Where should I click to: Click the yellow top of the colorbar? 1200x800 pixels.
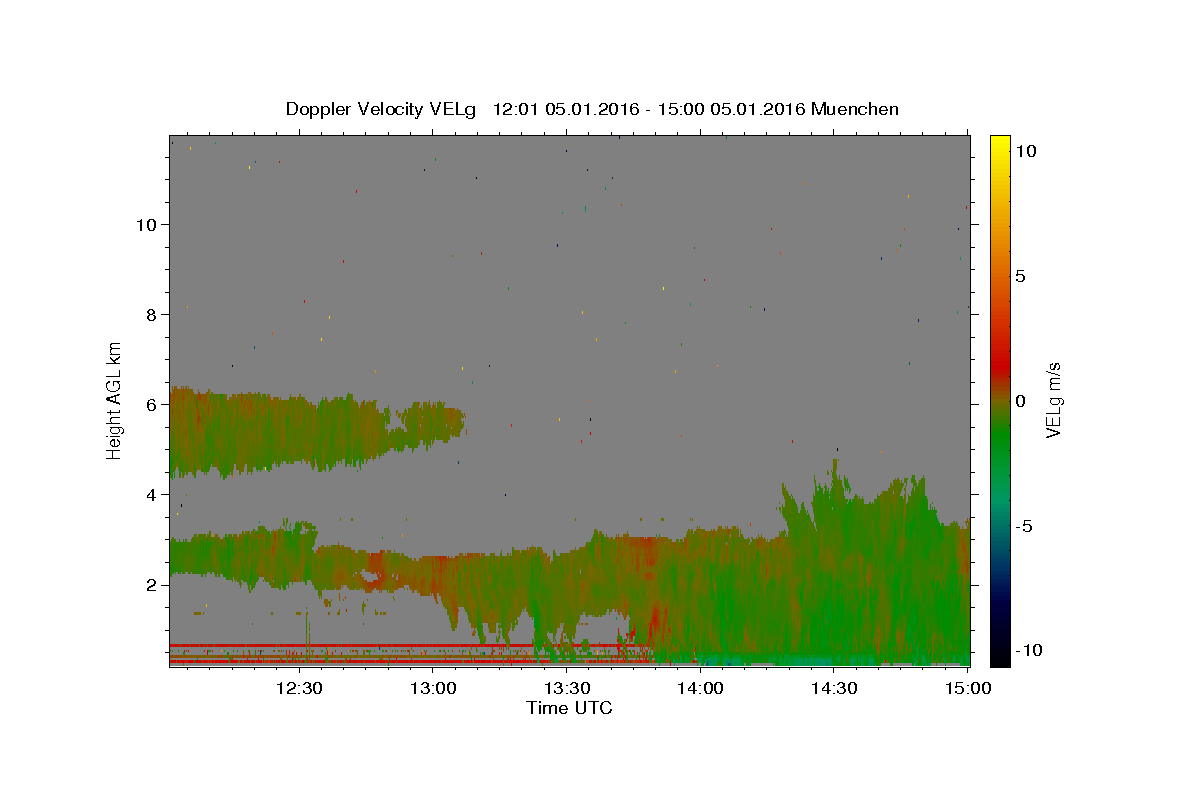(1000, 142)
